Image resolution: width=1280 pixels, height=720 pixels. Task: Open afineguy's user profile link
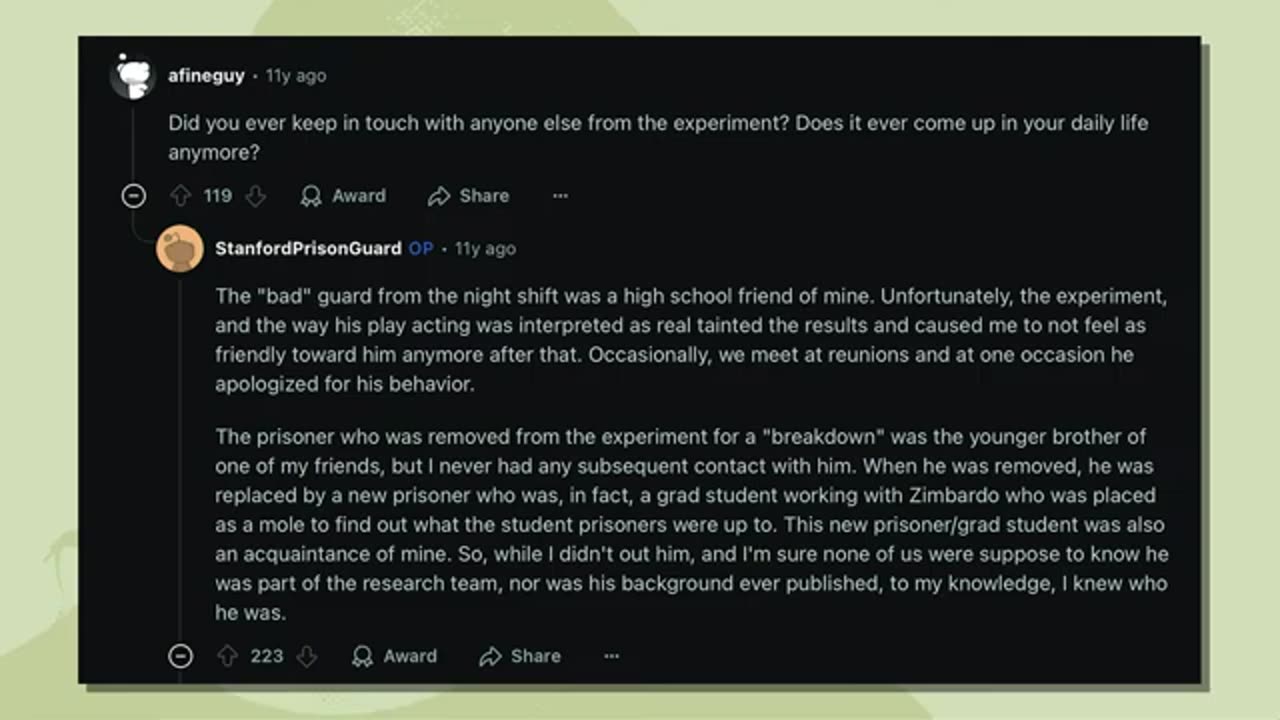click(206, 76)
